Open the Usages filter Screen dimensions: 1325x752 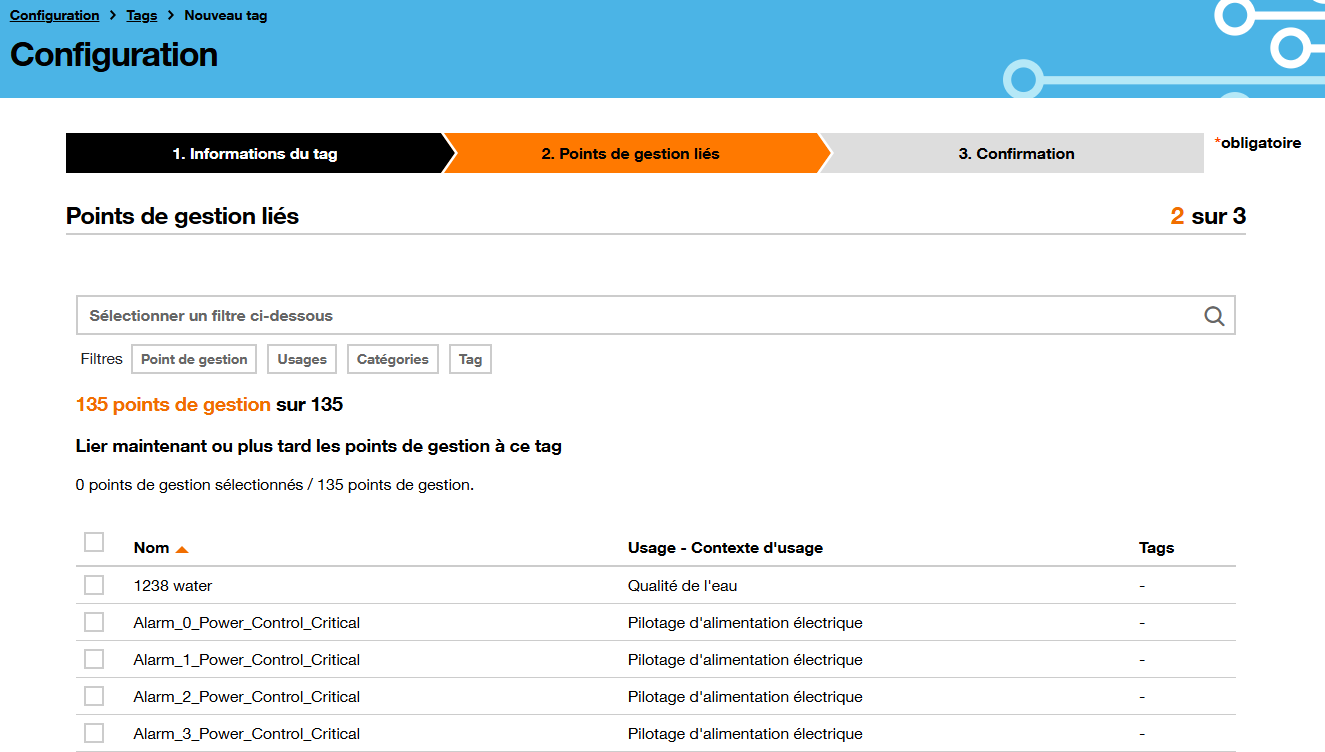tap(301, 358)
